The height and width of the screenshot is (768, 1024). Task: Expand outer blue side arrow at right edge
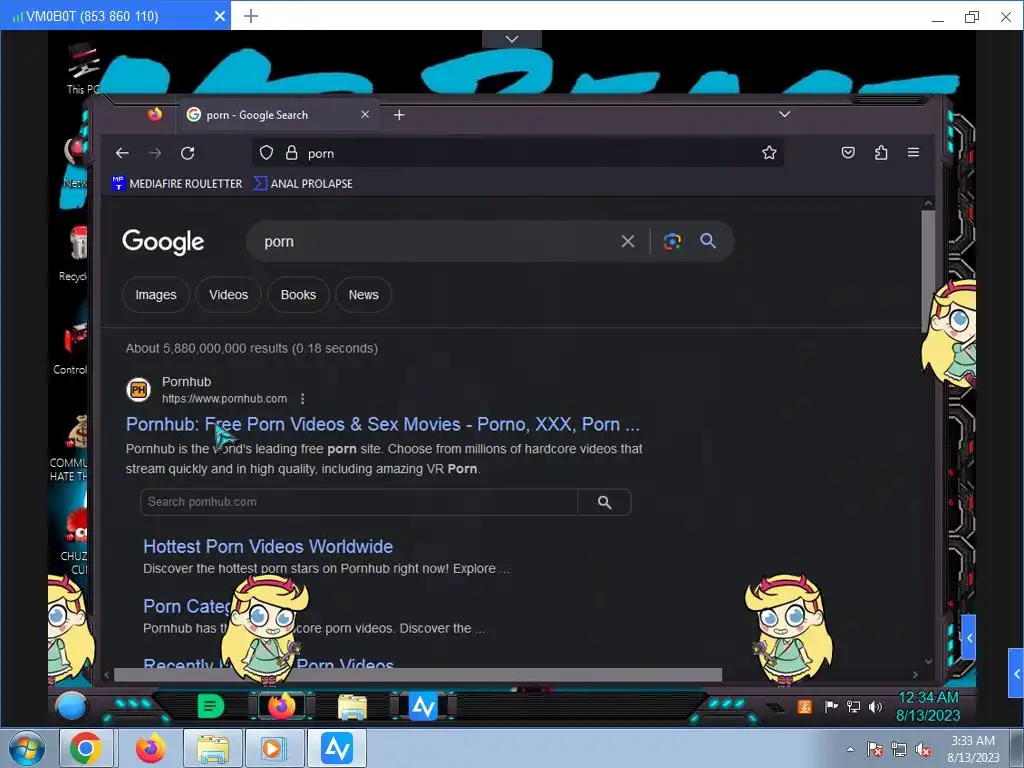coord(1016,673)
